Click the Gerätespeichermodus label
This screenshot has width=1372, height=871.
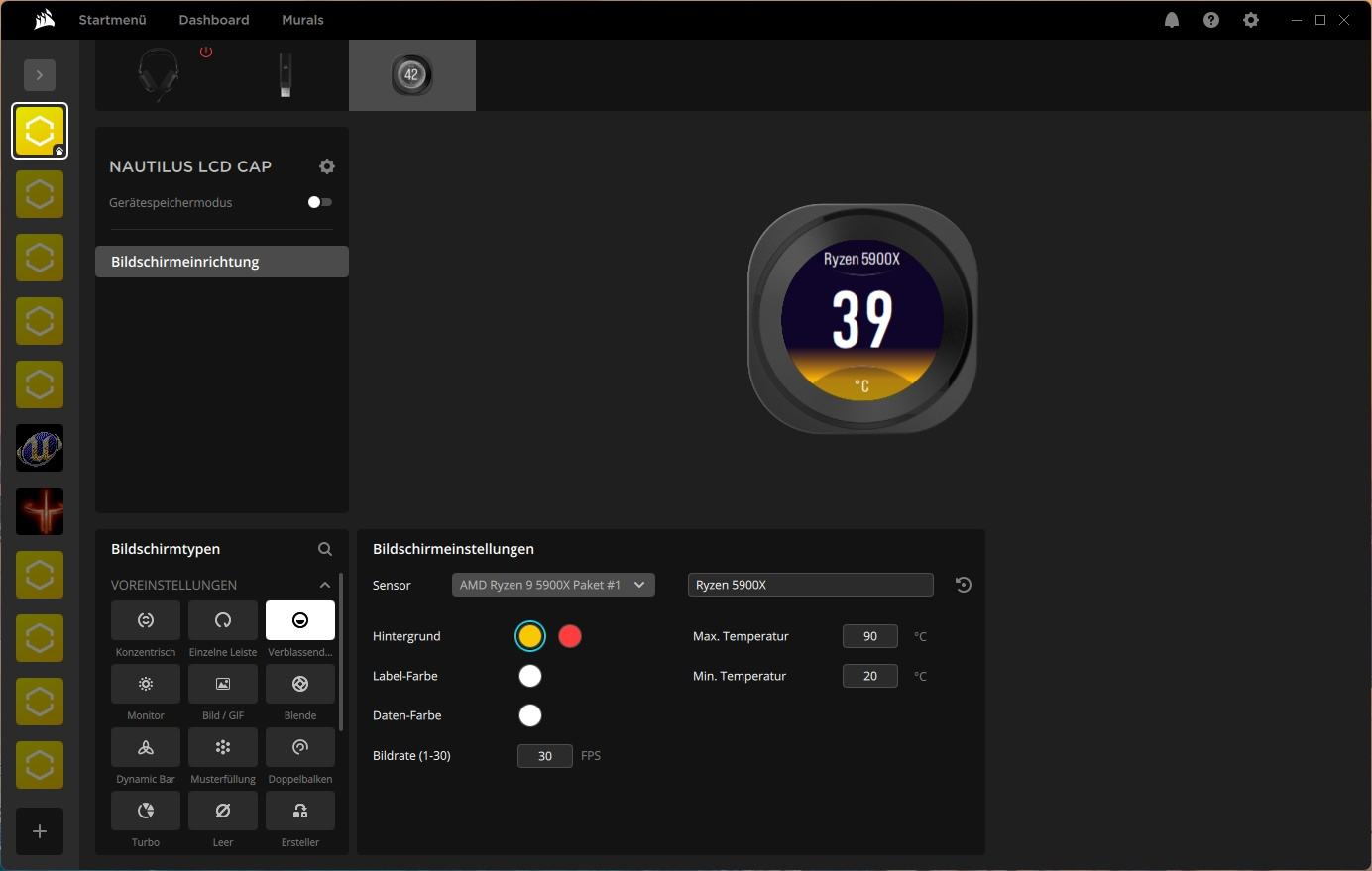point(171,202)
